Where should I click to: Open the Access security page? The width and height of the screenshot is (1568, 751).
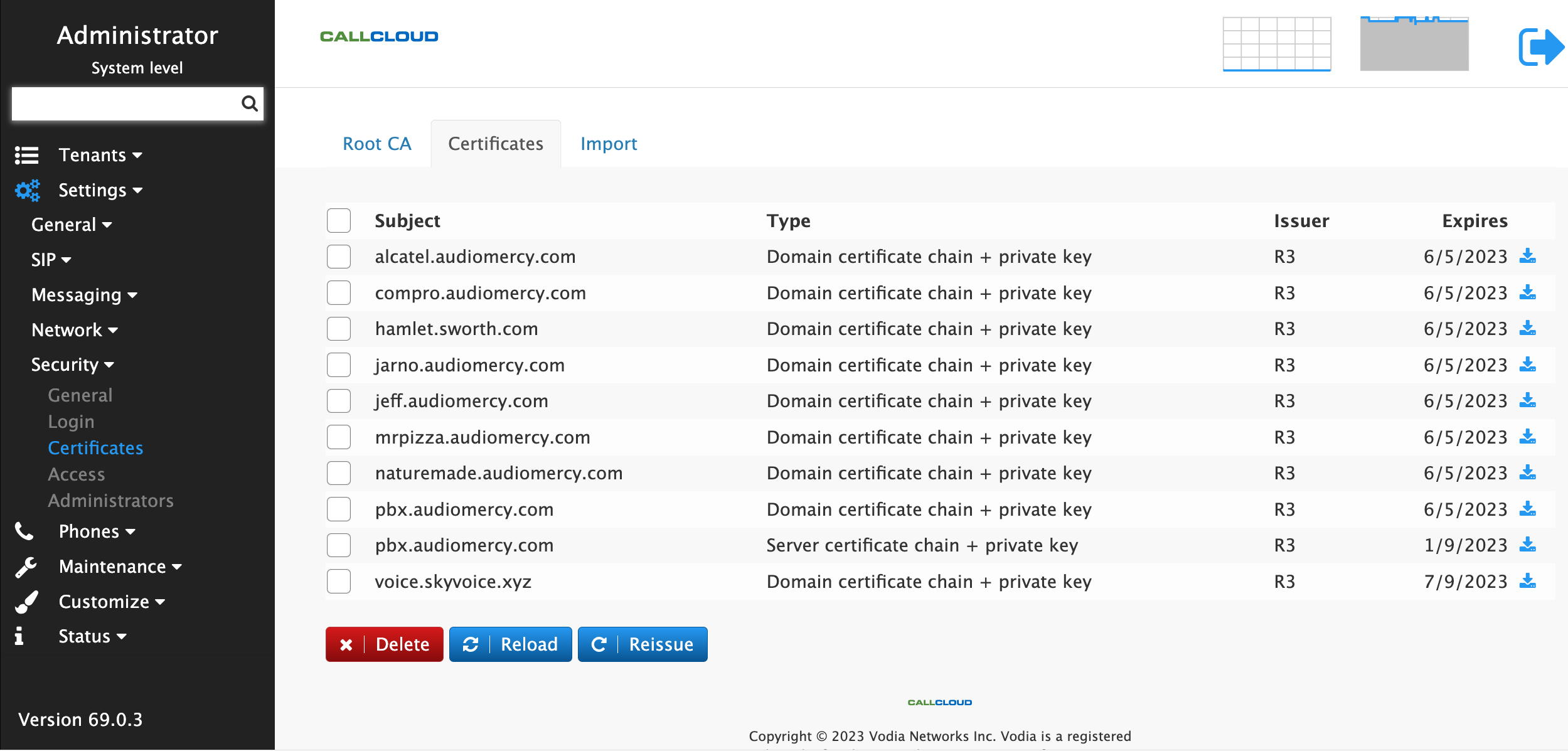(x=77, y=474)
